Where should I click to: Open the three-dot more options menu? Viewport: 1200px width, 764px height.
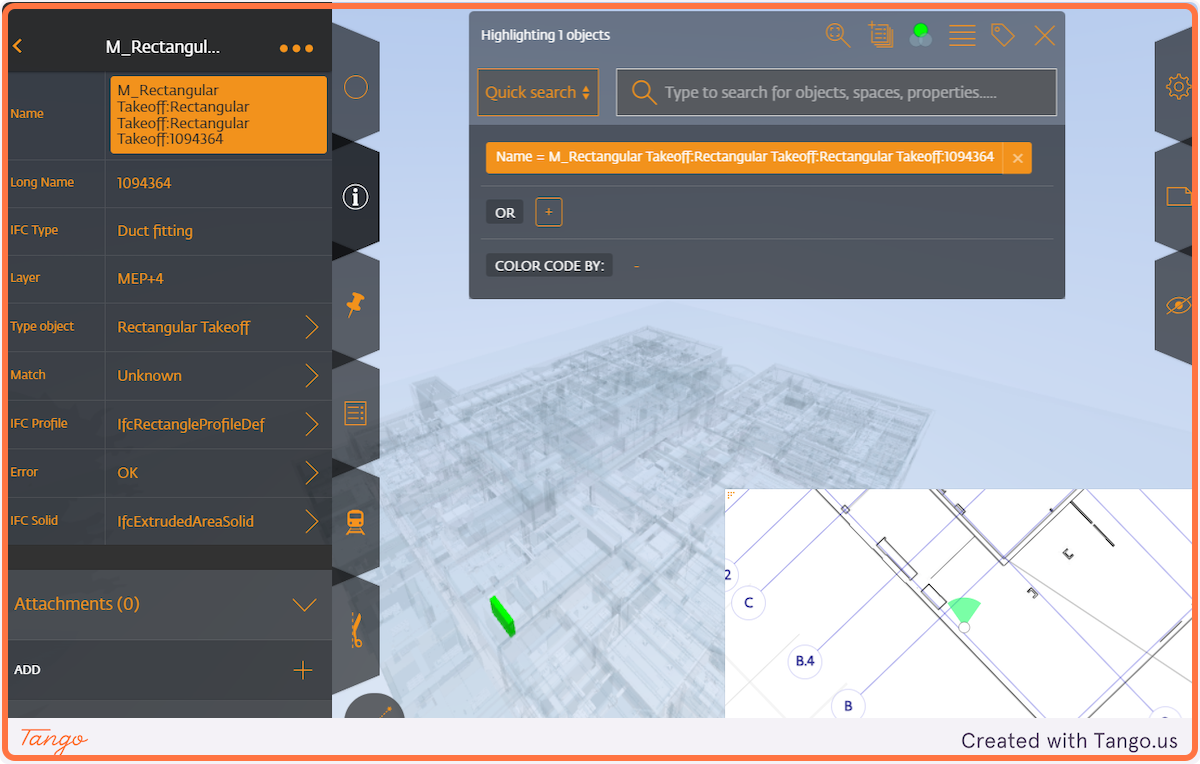click(296, 48)
